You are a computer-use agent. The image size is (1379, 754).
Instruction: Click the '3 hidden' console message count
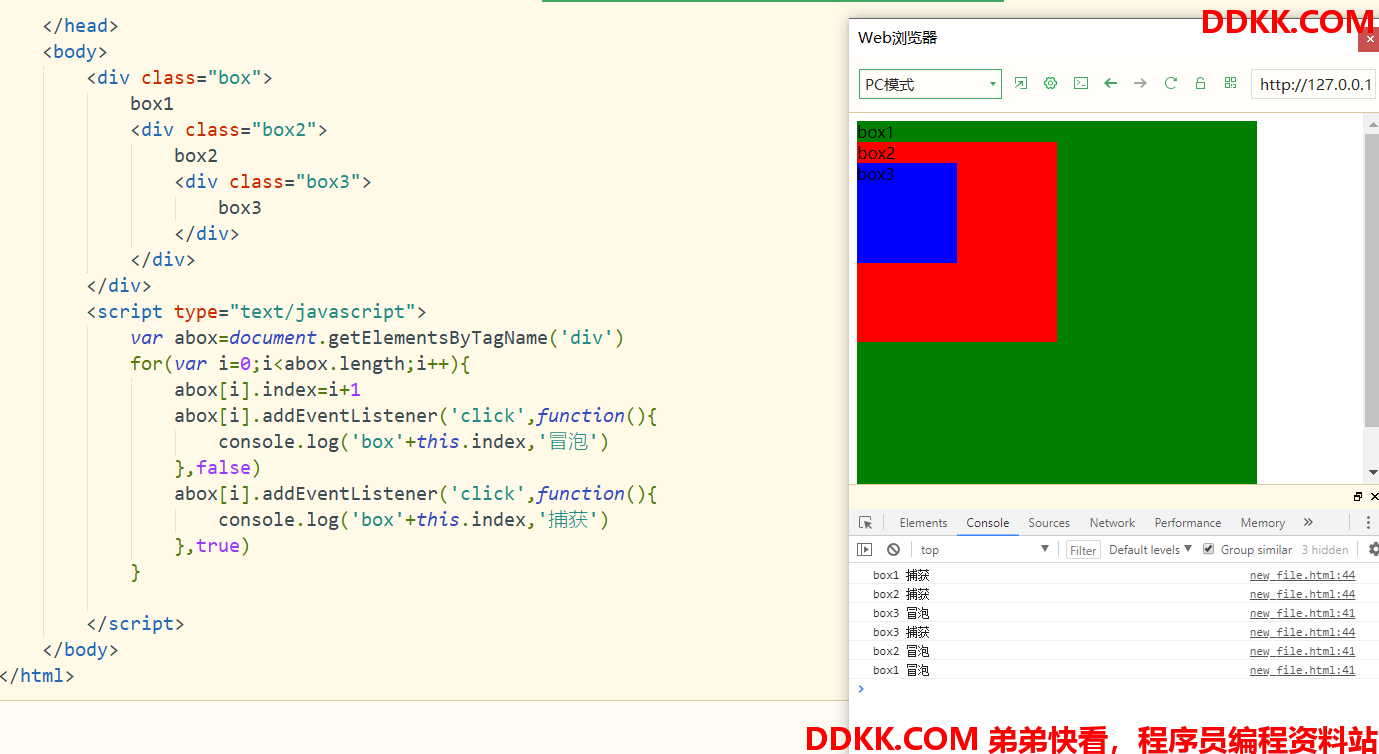pos(1325,550)
